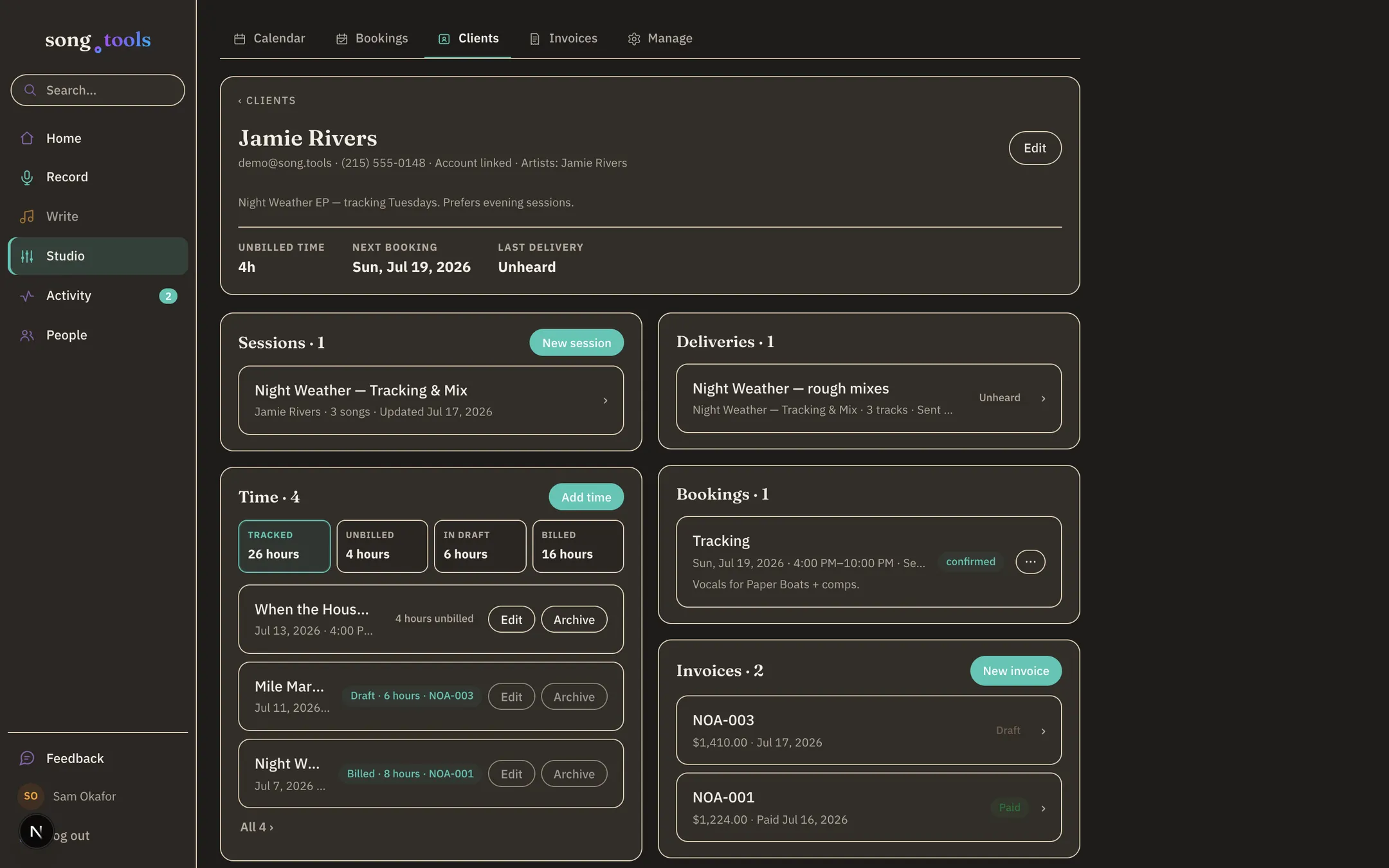Viewport: 1389px width, 868px height.
Task: Click the Calendar tab icon
Action: [x=239, y=39]
